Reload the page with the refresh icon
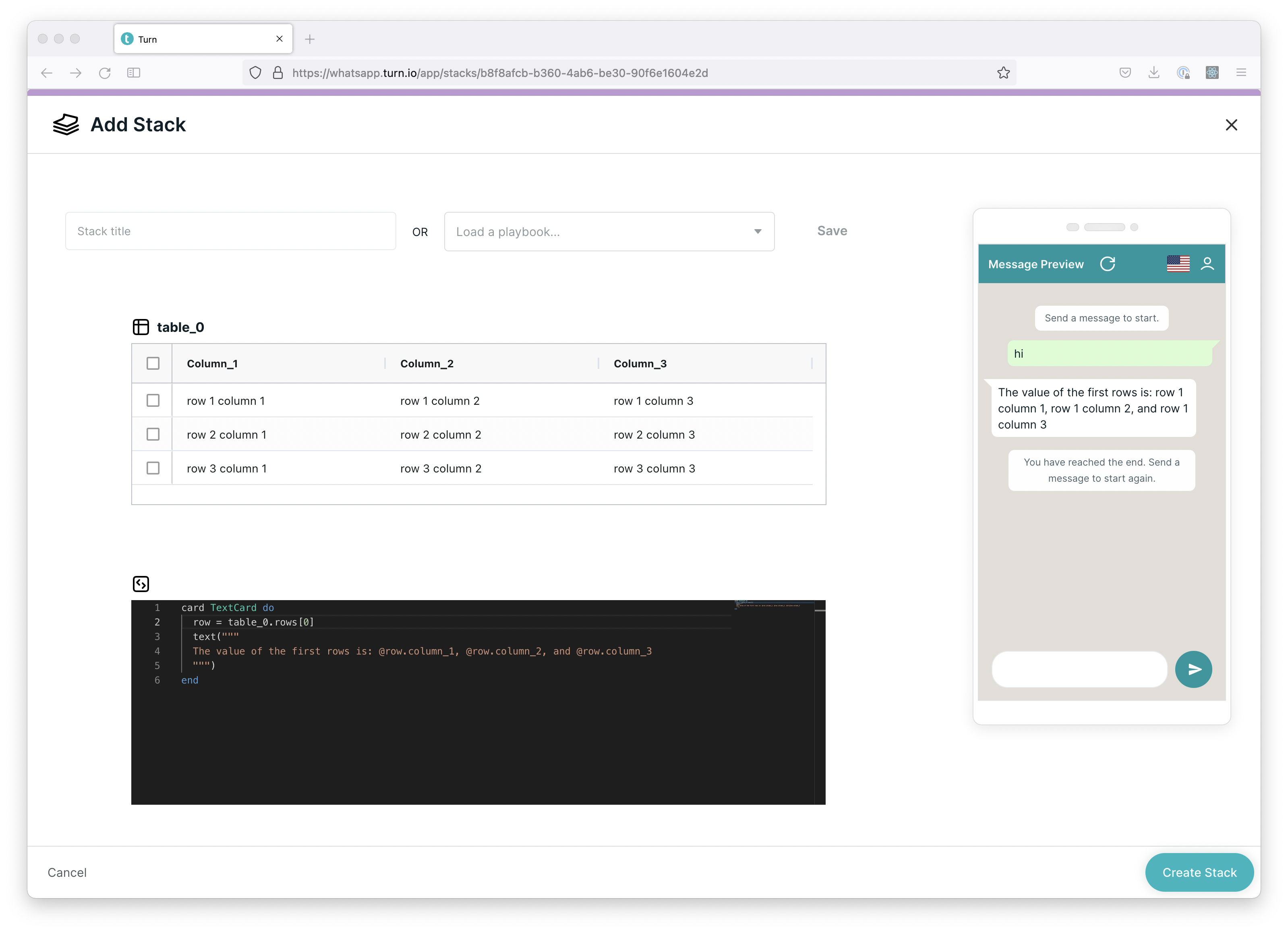This screenshot has width=1288, height=932. click(x=104, y=72)
